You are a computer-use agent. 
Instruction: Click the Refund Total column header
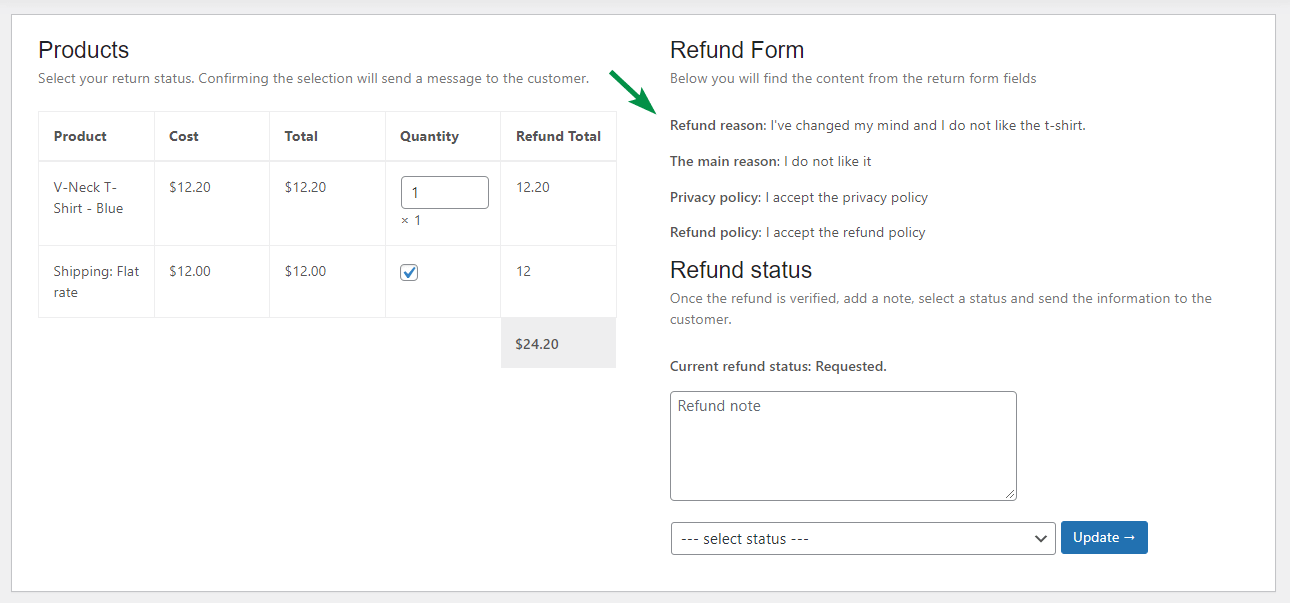pyautogui.click(x=558, y=136)
